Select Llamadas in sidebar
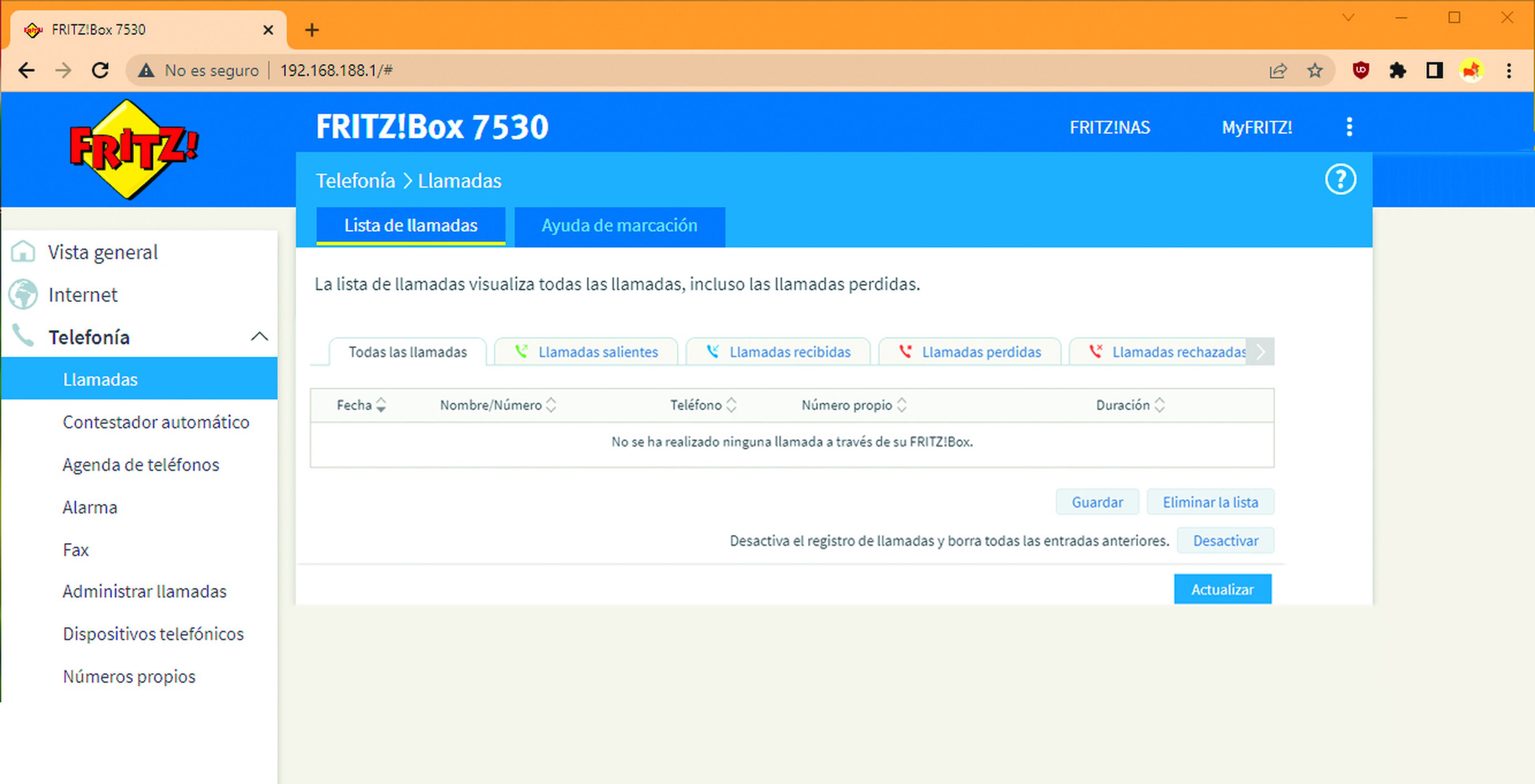Viewport: 1535px width, 784px height. click(139, 379)
